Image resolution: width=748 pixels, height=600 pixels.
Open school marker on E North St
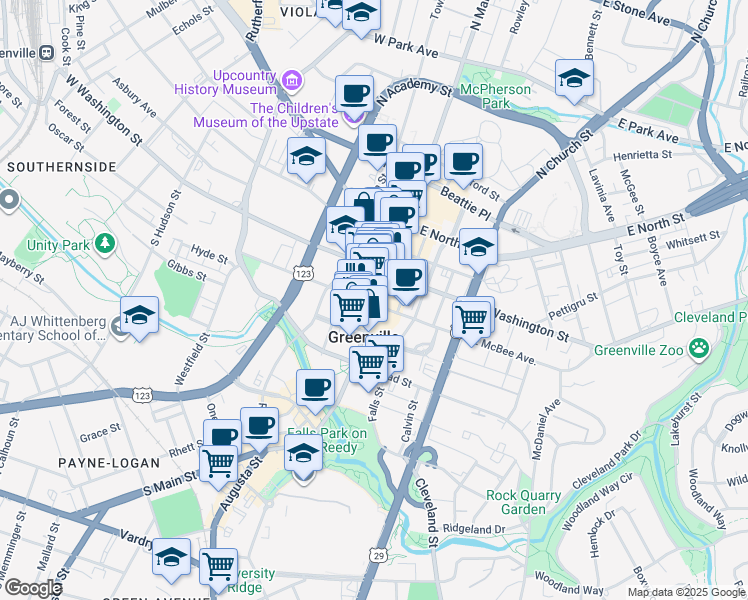pos(478,250)
